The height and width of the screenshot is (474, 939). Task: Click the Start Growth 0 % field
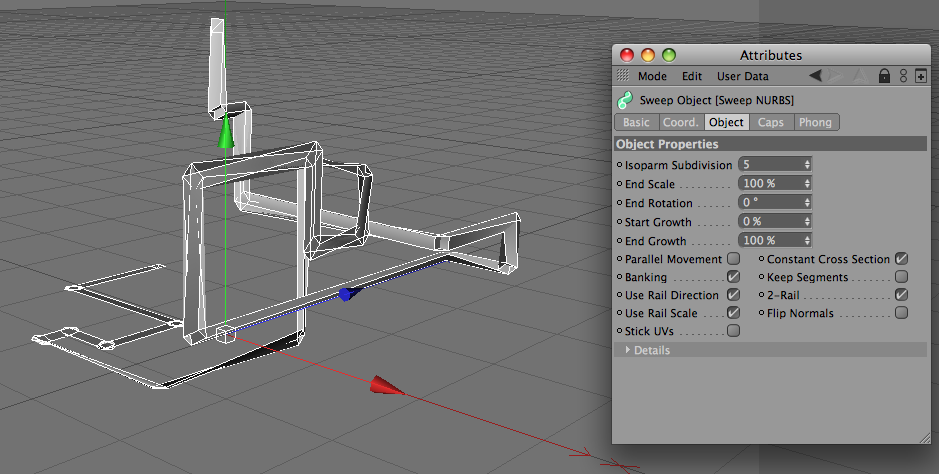coord(771,221)
